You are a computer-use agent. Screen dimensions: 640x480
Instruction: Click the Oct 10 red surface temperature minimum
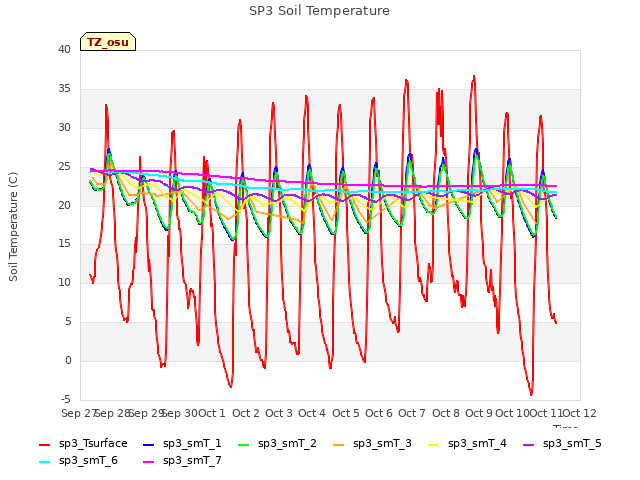(x=531, y=394)
